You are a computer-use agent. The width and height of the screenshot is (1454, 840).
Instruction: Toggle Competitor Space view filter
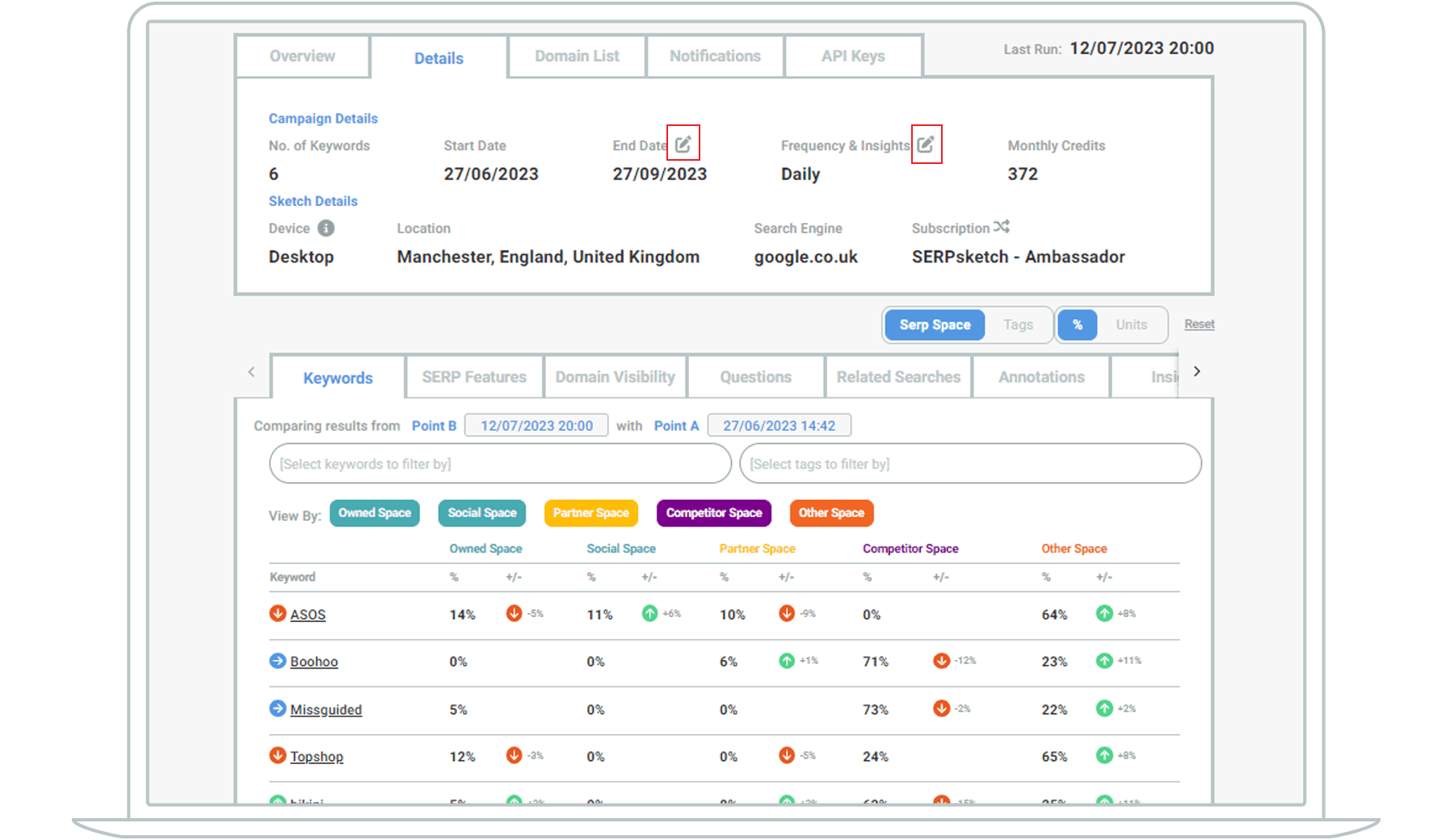[714, 513]
